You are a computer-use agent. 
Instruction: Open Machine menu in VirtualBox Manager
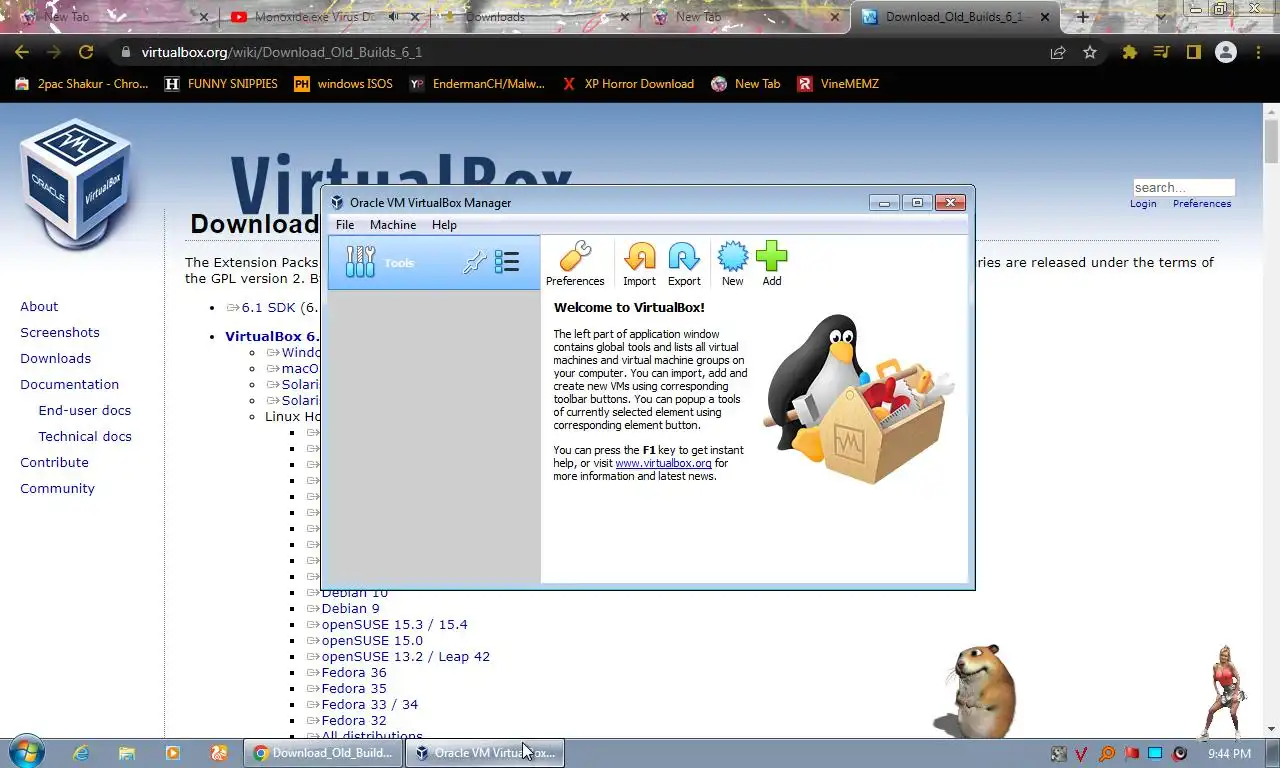pos(393,225)
